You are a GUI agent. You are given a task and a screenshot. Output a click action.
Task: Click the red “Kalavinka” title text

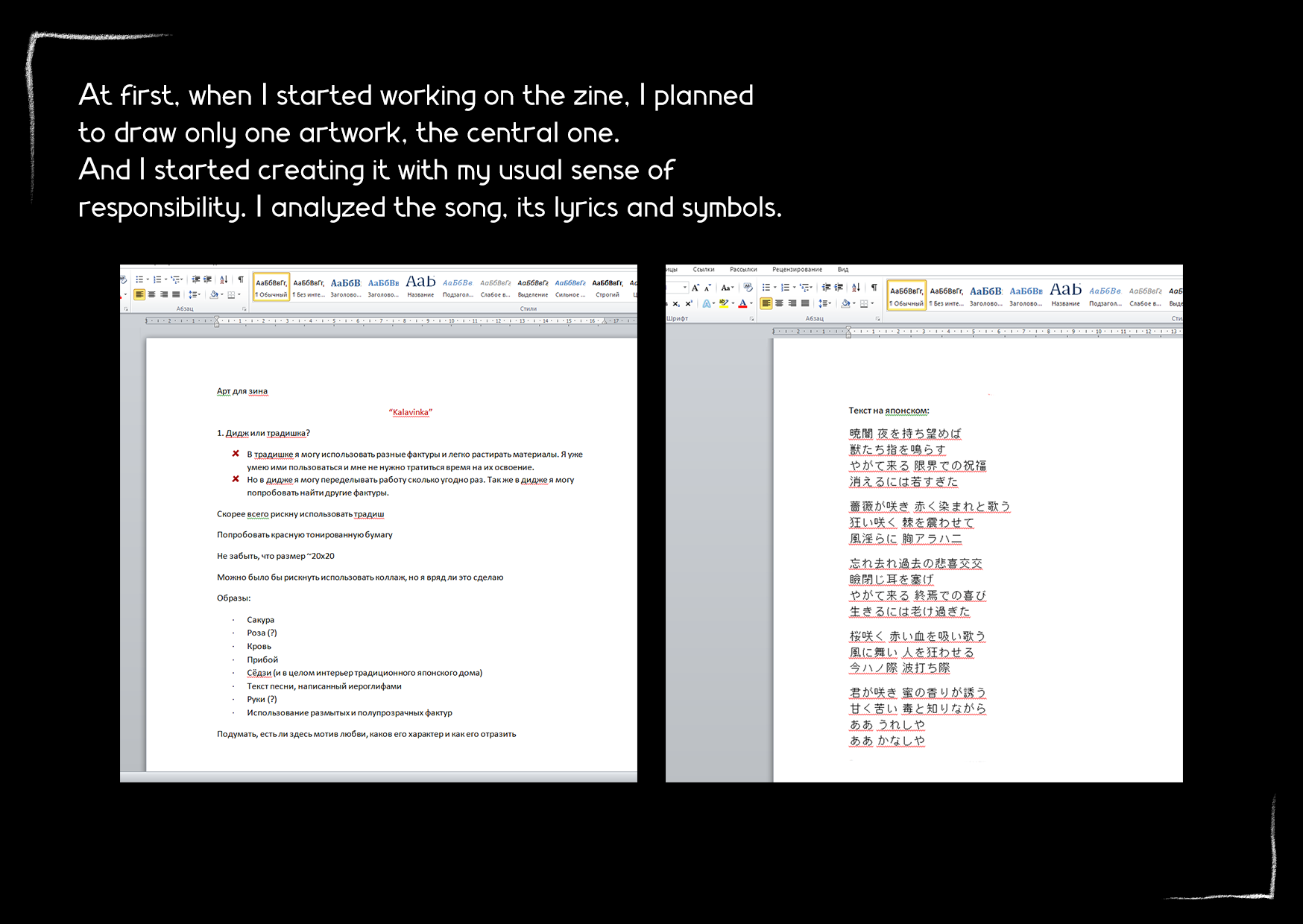point(410,412)
